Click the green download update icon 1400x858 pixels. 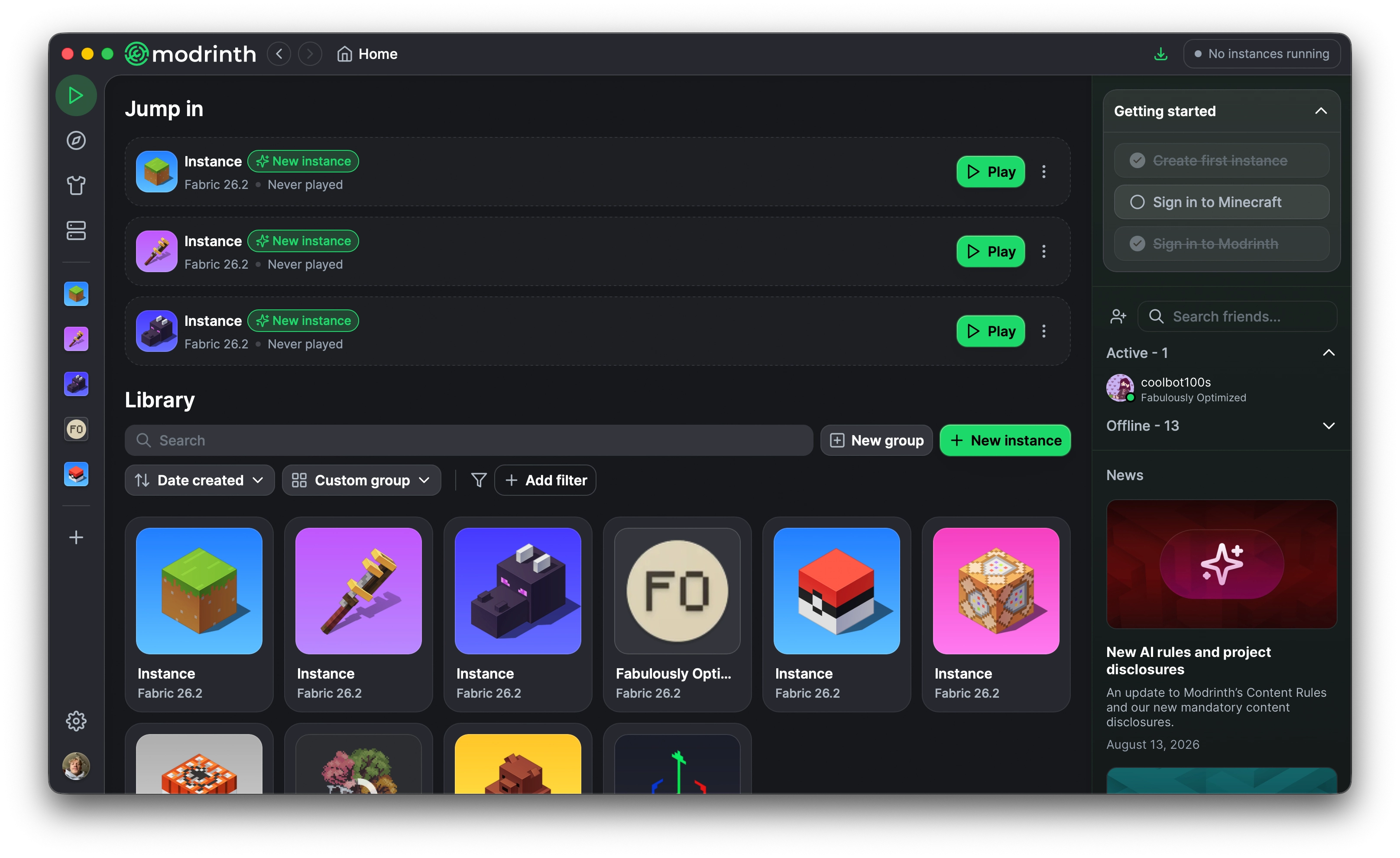[x=1161, y=54]
